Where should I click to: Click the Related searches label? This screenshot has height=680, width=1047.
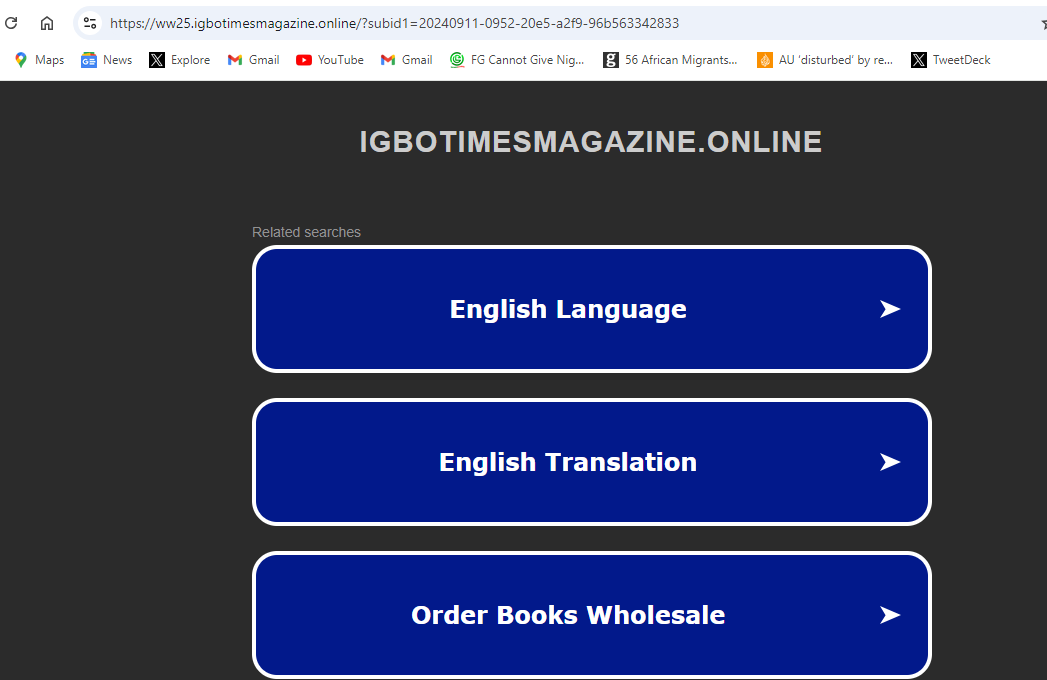306,232
